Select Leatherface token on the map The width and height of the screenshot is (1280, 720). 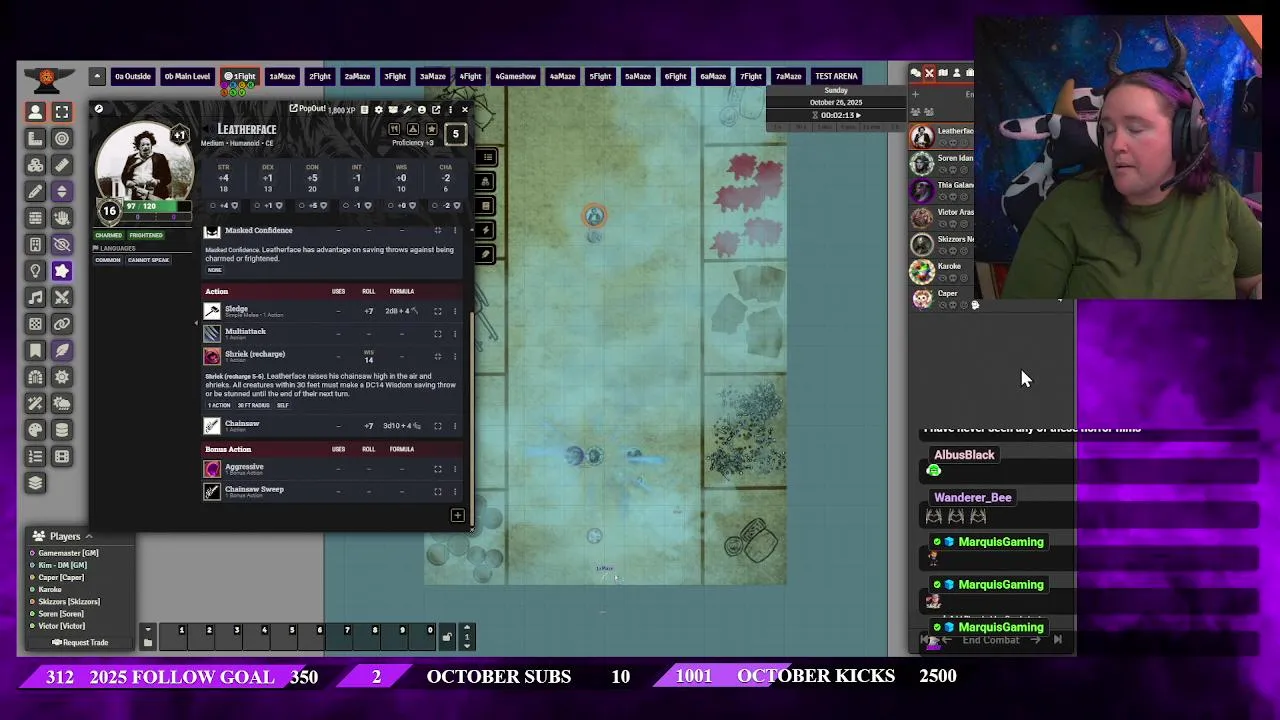click(594, 216)
